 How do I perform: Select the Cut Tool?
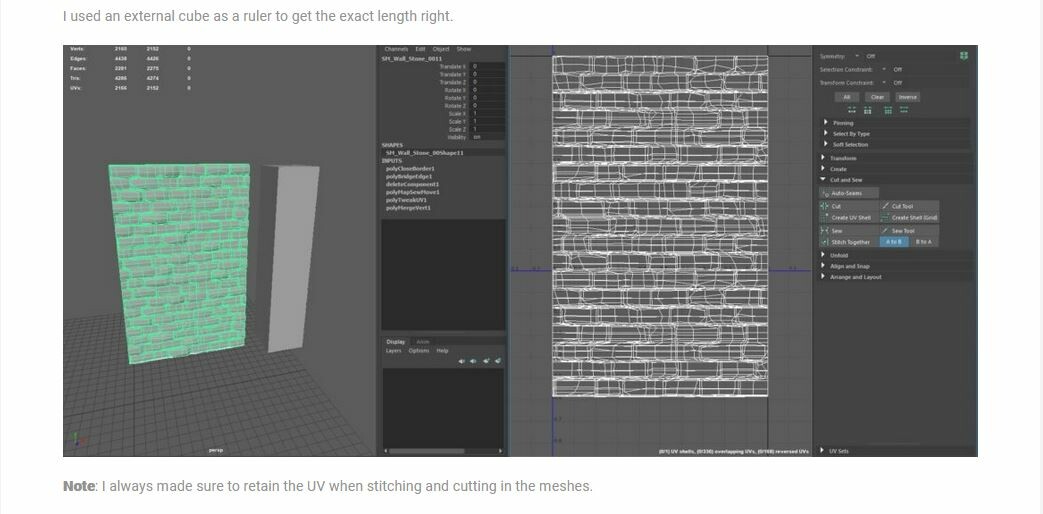[x=909, y=206]
